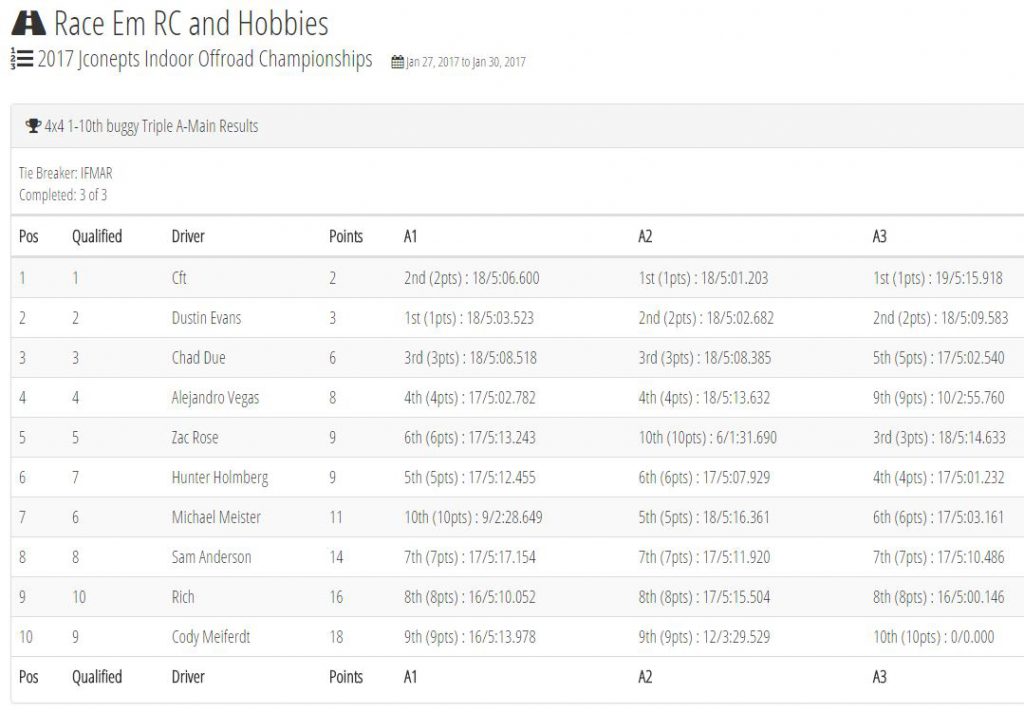Image resolution: width=1024 pixels, height=713 pixels.
Task: Click the Pos label in the table footer row
Action: pyautogui.click(x=29, y=677)
